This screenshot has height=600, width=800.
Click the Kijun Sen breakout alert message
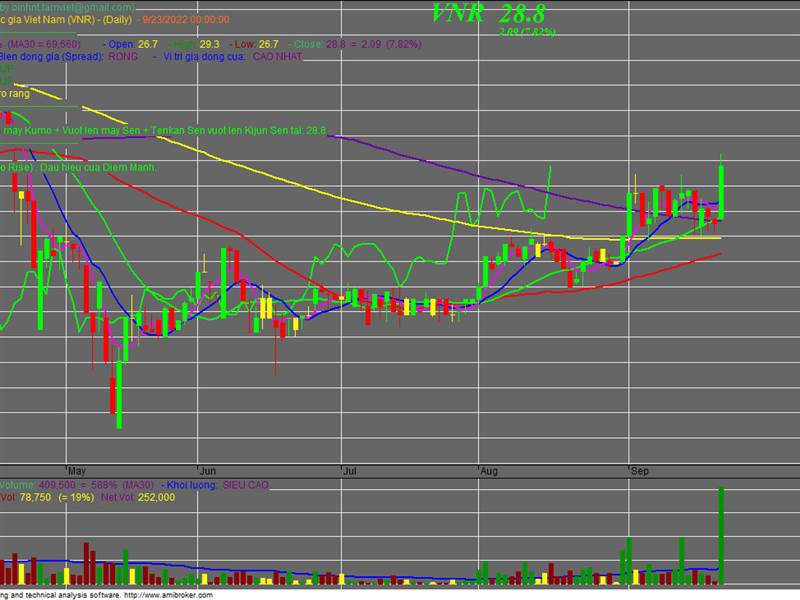[x=165, y=130]
